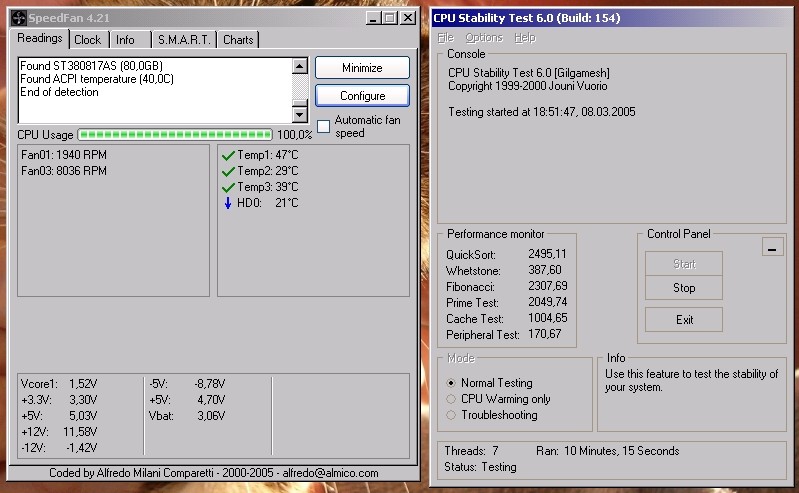Viewport: 799px width, 493px height.
Task: Click the Configure button in SpeedFan
Action: [362, 96]
